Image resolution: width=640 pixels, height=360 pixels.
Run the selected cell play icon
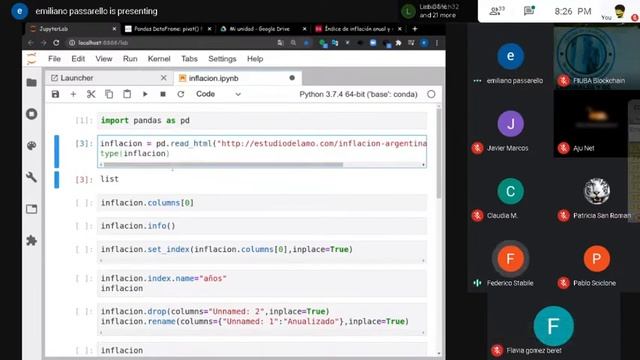(x=145, y=94)
